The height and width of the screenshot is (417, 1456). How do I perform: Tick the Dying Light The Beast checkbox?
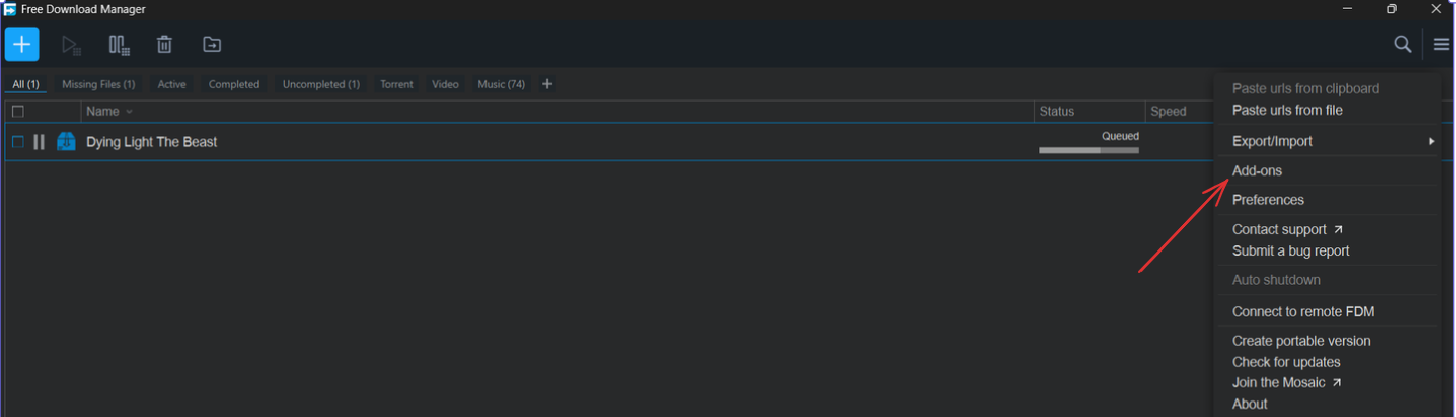pyautogui.click(x=18, y=142)
